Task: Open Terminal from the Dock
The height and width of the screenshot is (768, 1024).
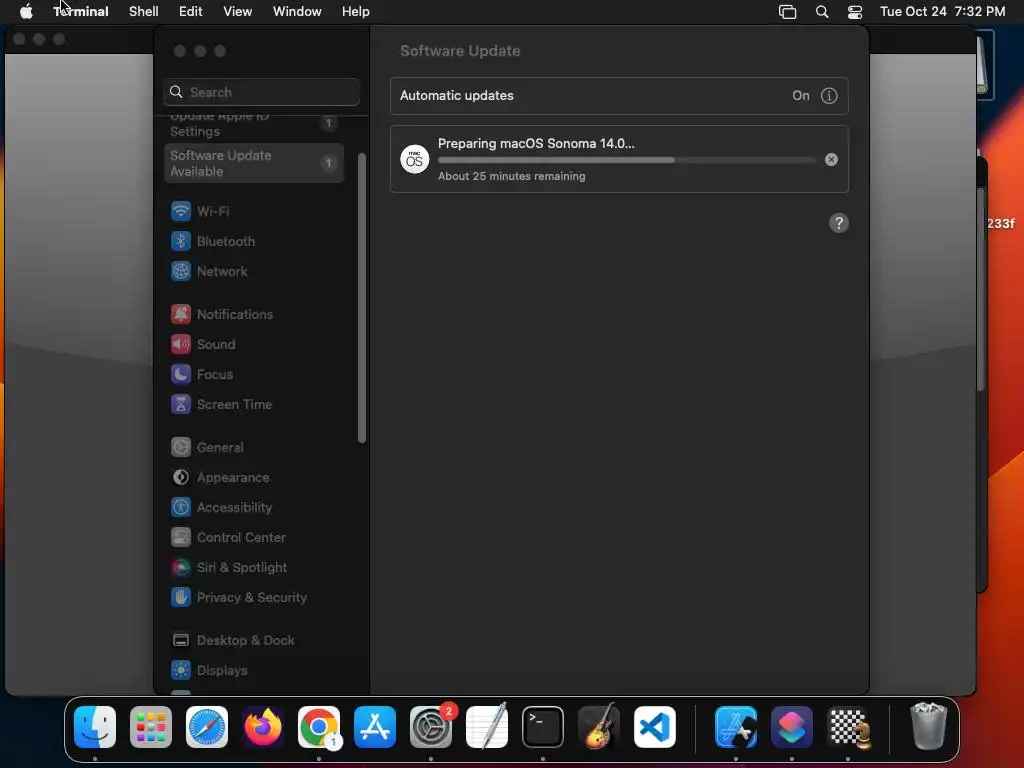Action: click(543, 727)
